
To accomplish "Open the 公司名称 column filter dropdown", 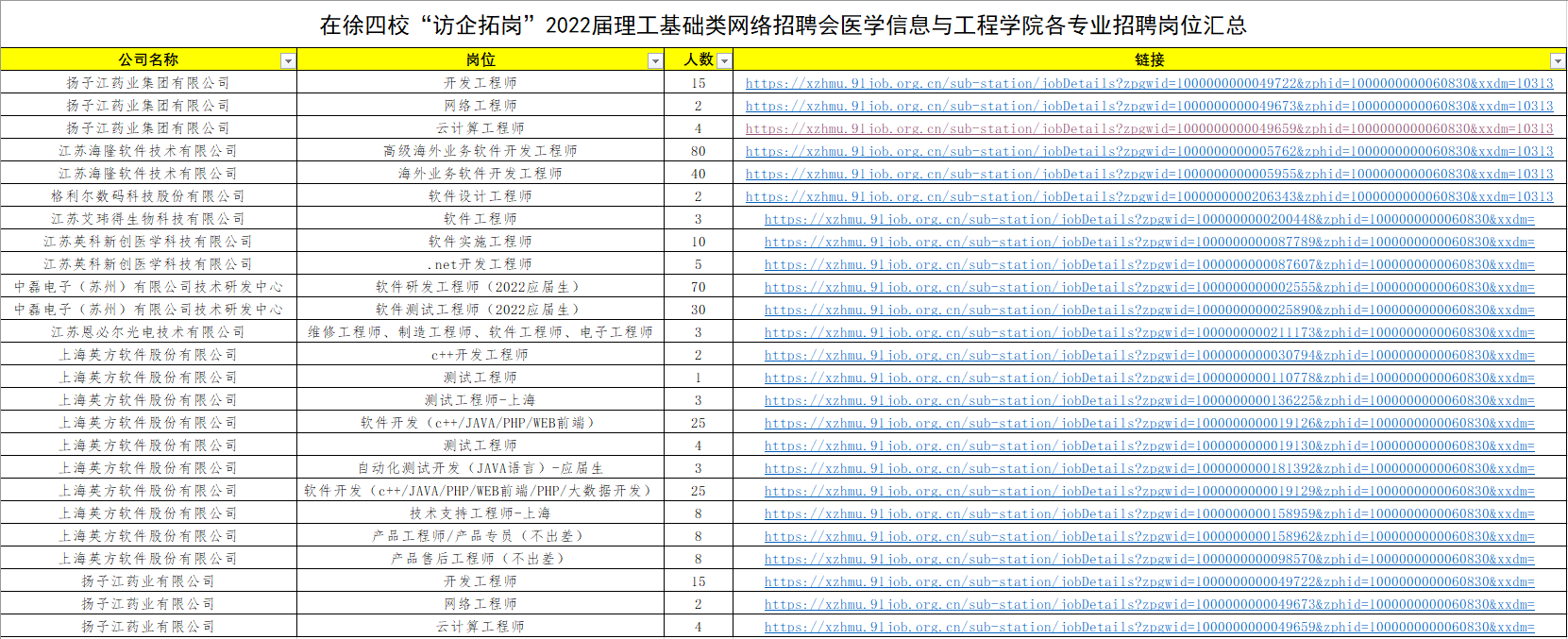I will click(x=288, y=60).
